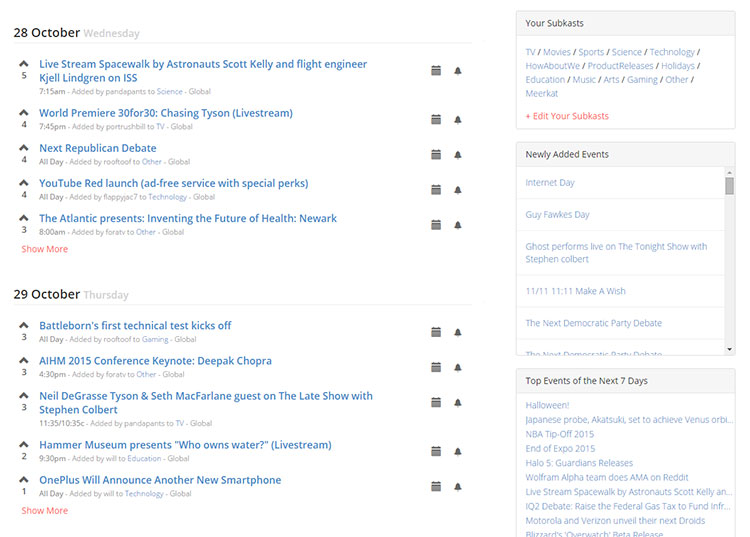Image resolution: width=750 pixels, height=537 pixels.
Task: Upvote World Premiere 30for30 Chasing Tyson
Action: 23,113
